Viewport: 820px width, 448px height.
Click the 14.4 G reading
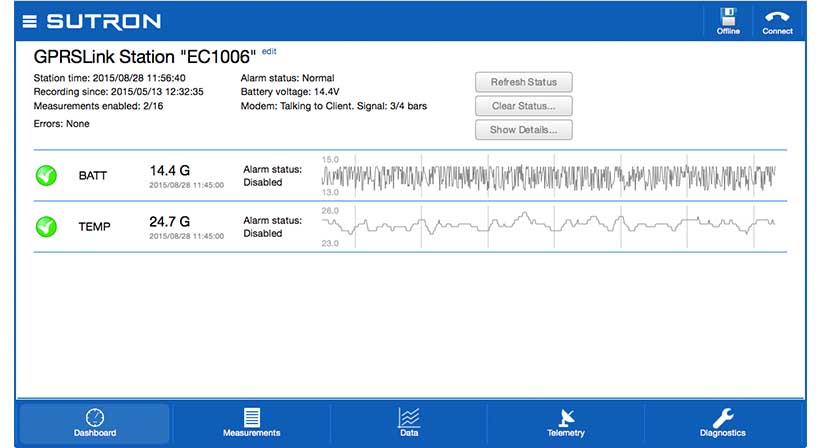point(169,170)
